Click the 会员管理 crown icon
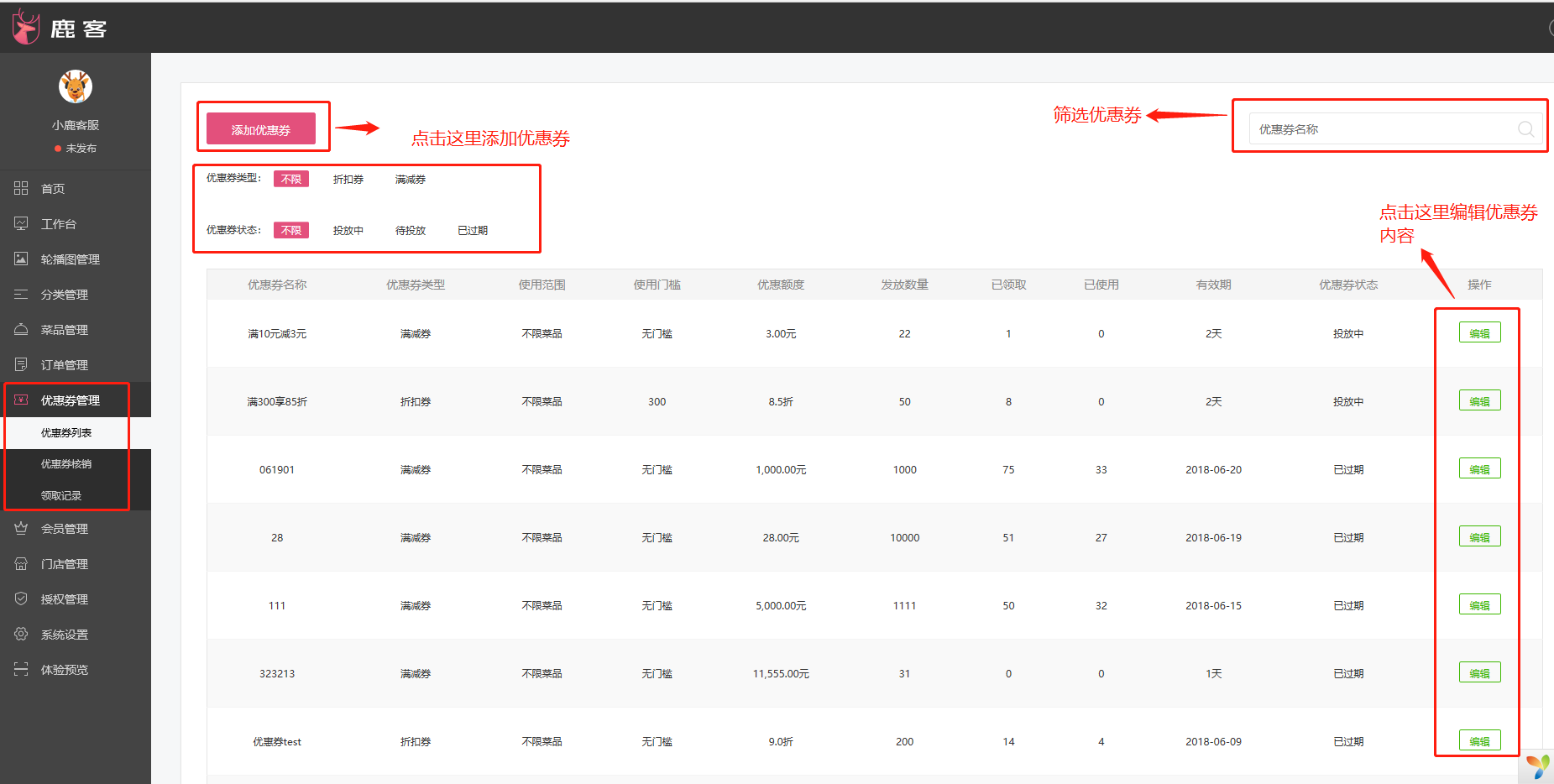The image size is (1554, 784). point(21,528)
